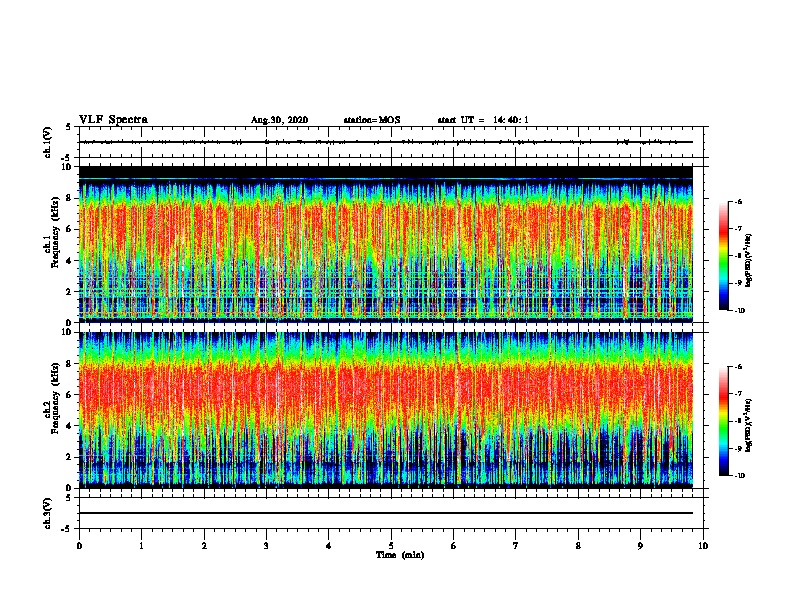Click the "ch.1(V)" axis label

(x=47, y=142)
